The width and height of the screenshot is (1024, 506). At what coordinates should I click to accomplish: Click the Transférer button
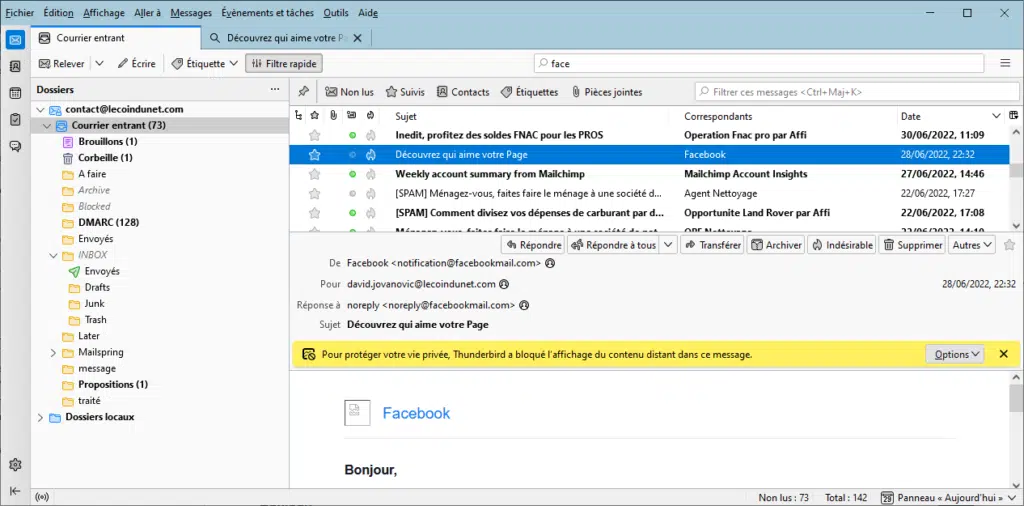(x=712, y=245)
